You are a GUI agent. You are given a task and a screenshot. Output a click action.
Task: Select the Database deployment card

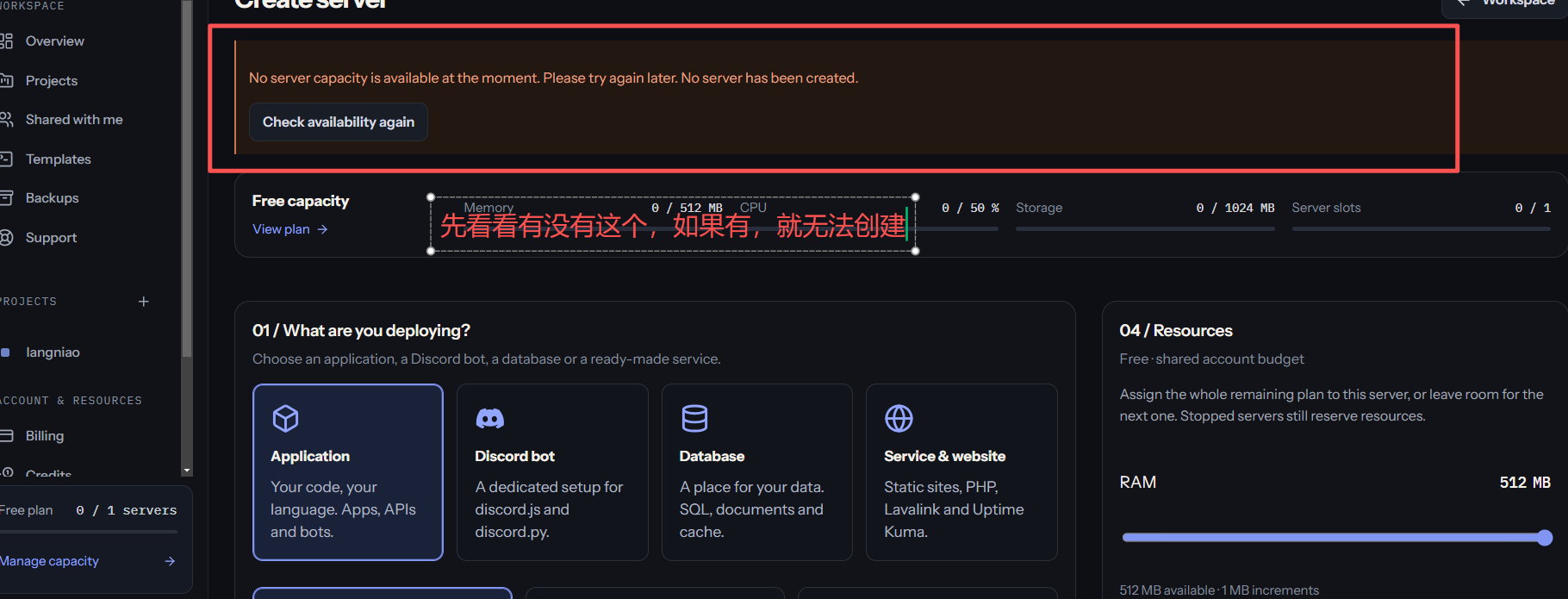coord(757,472)
